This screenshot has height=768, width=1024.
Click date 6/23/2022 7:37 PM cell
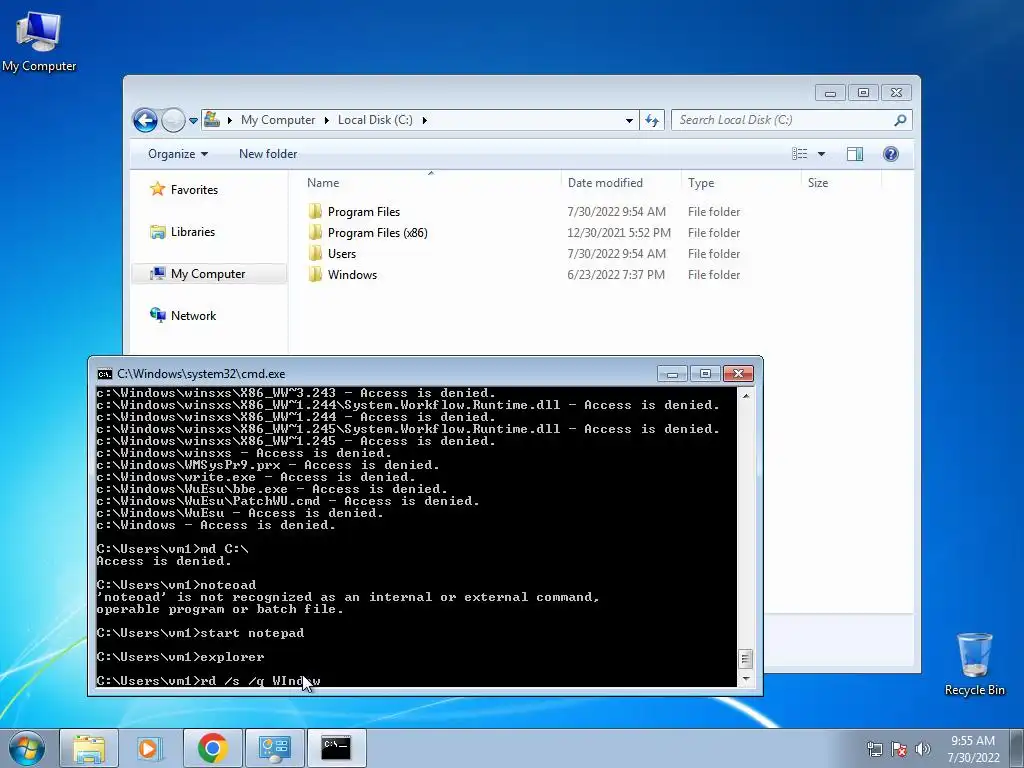point(616,274)
